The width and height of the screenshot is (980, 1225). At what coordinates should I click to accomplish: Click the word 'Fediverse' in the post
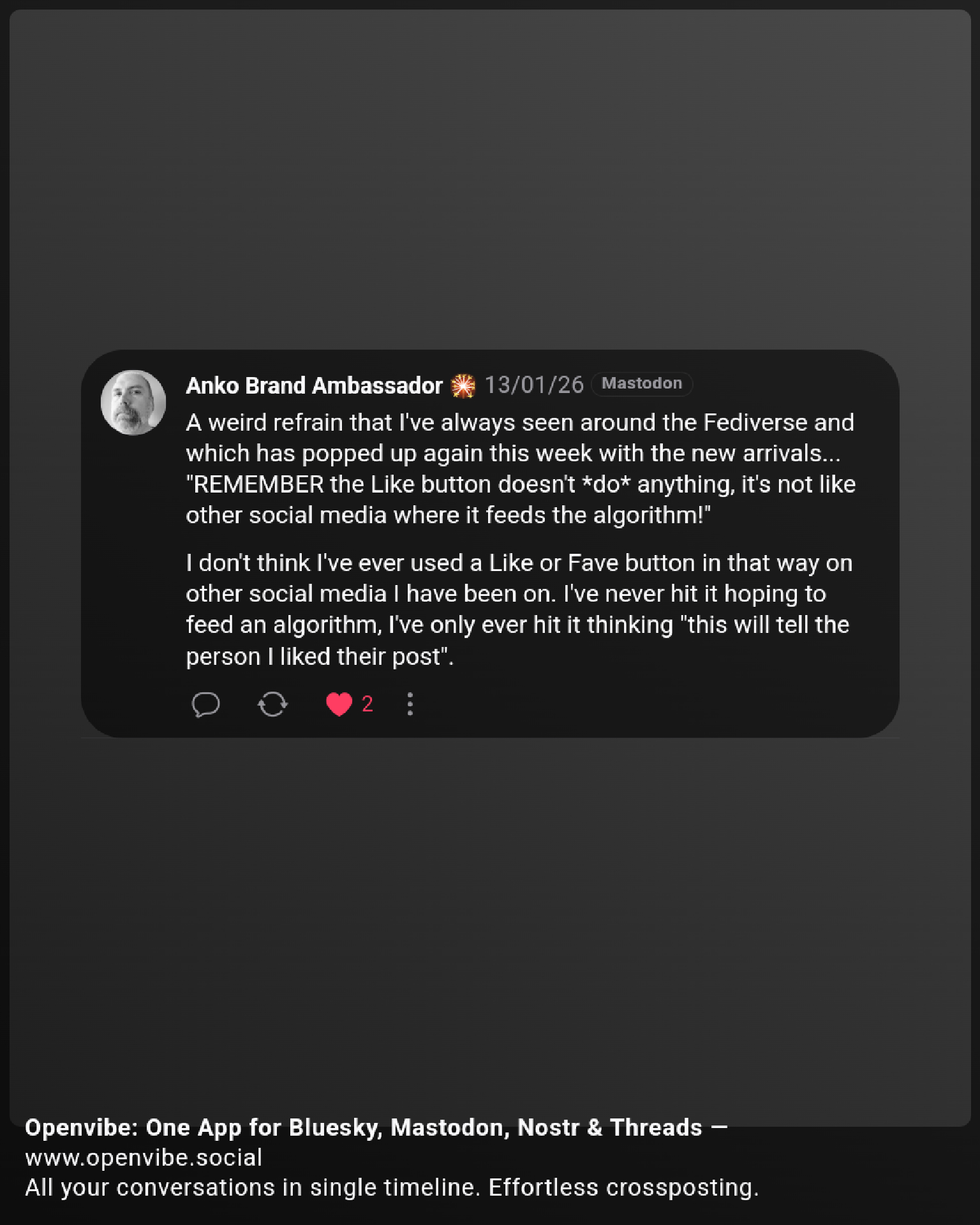(755, 422)
